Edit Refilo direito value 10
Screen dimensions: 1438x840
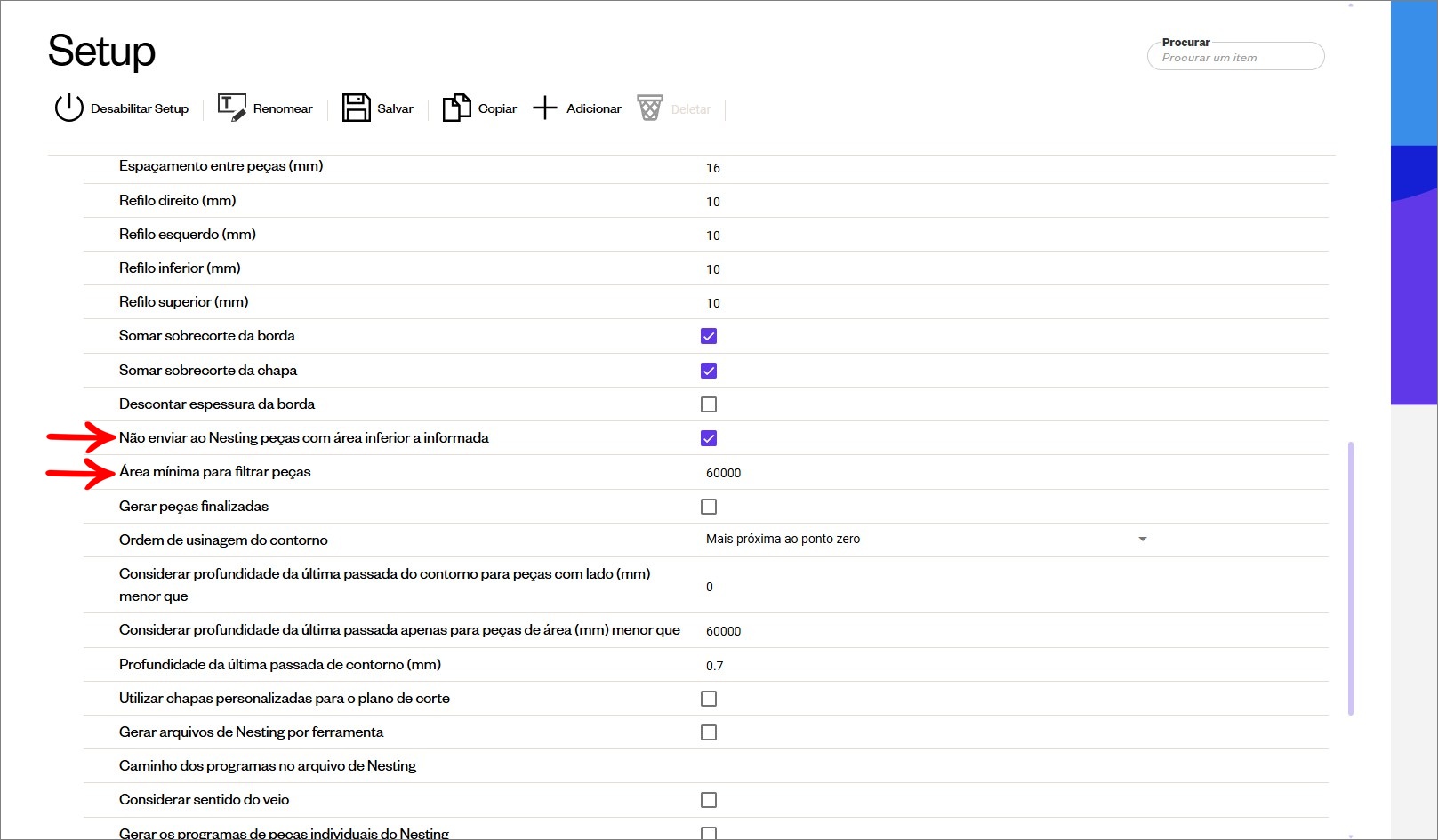713,202
